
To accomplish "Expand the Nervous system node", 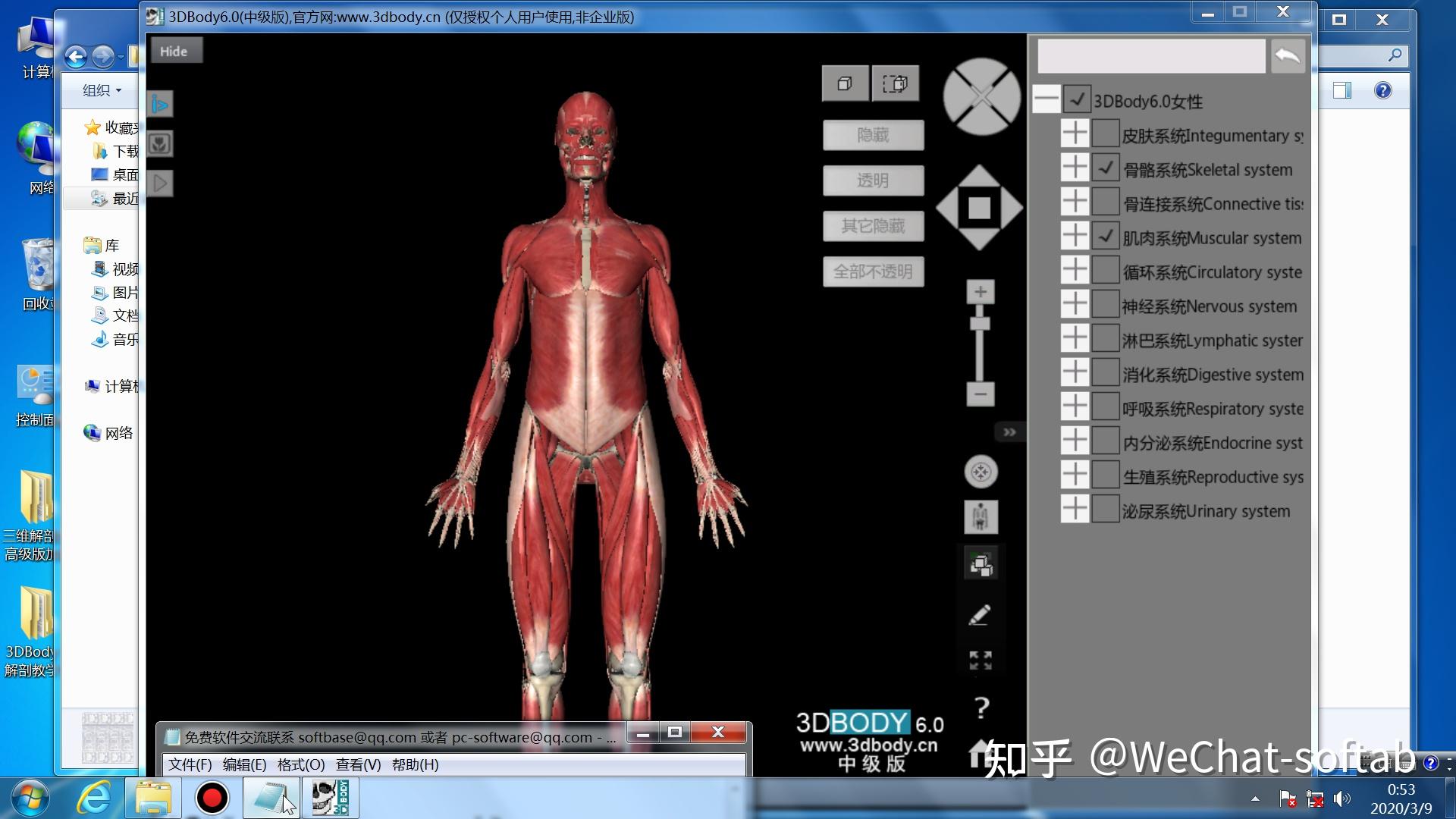I will coord(1075,304).
